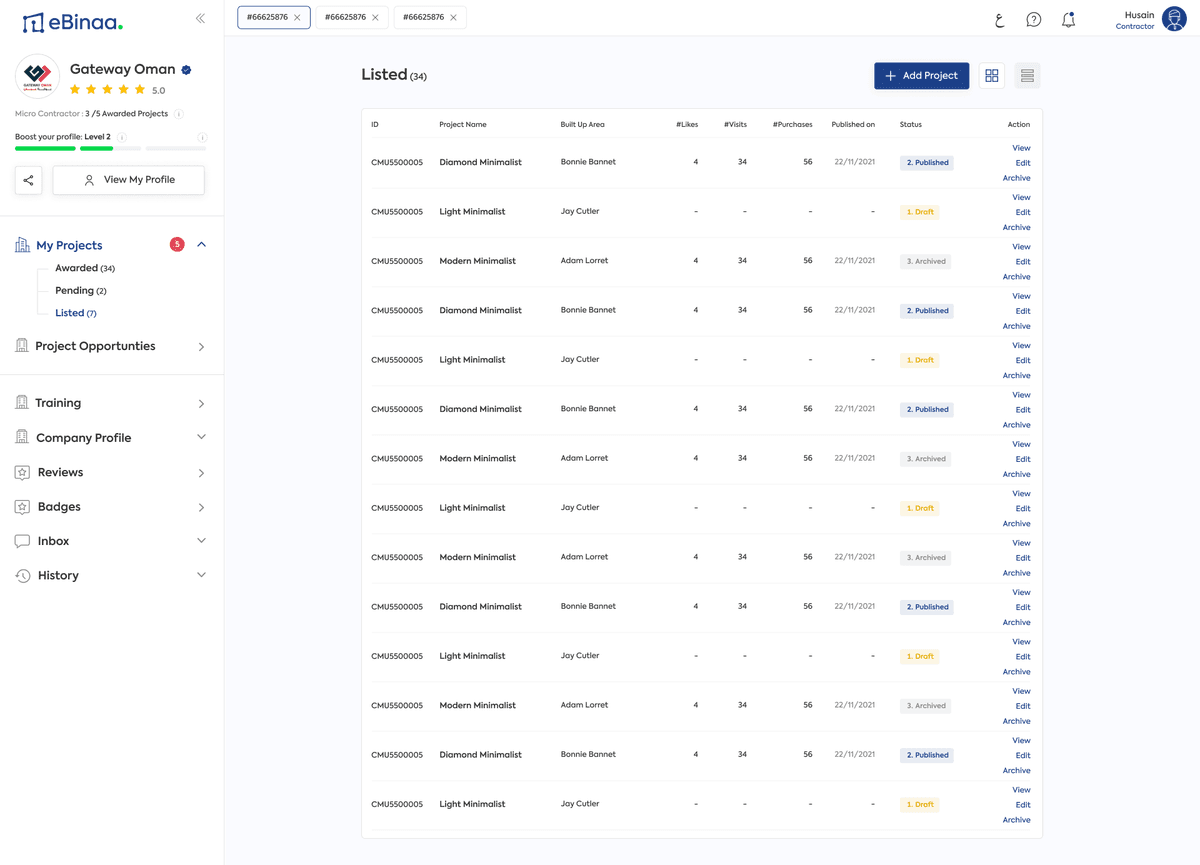1200x865 pixels.
Task: Click the share profile icon button
Action: [x=28, y=180]
